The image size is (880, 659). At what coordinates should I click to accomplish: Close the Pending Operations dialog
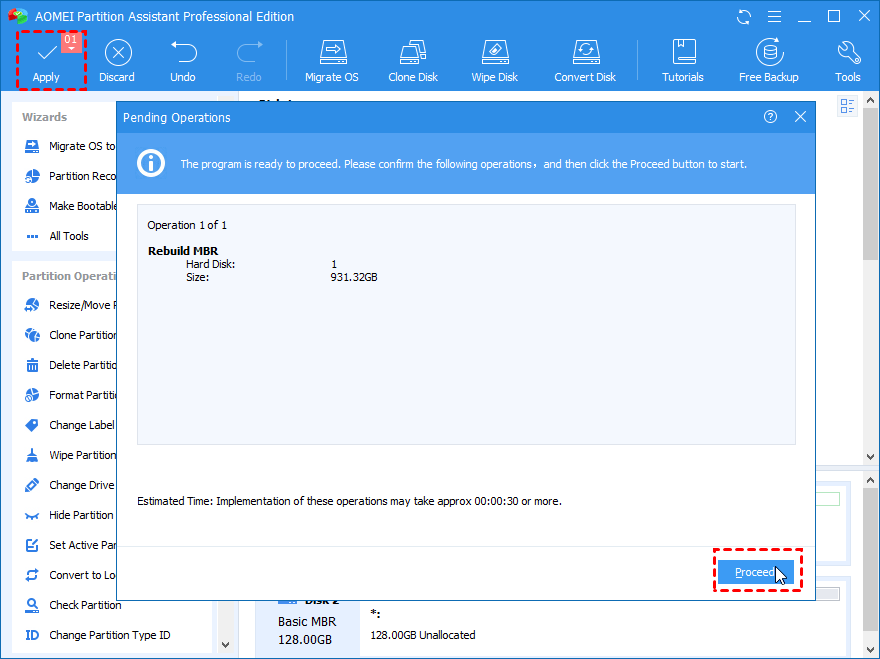point(800,117)
